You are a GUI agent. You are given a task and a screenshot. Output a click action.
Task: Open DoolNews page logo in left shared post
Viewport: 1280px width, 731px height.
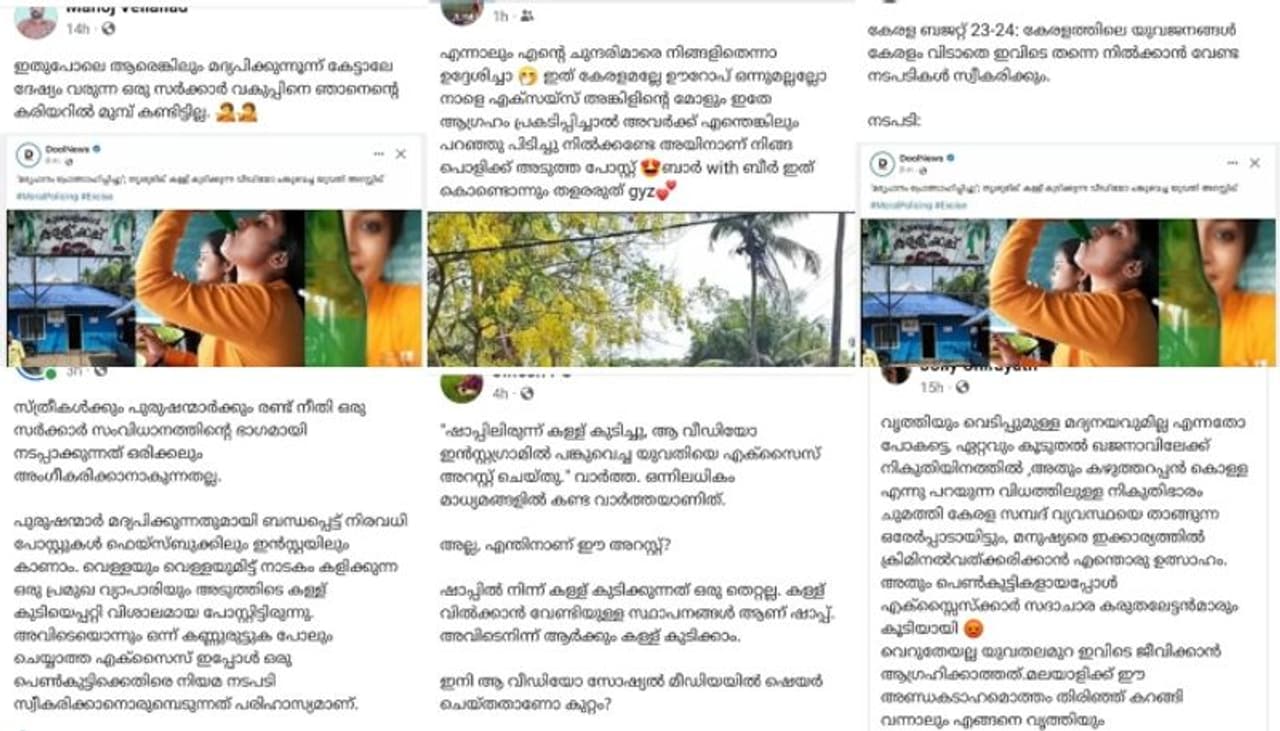tap(27, 155)
